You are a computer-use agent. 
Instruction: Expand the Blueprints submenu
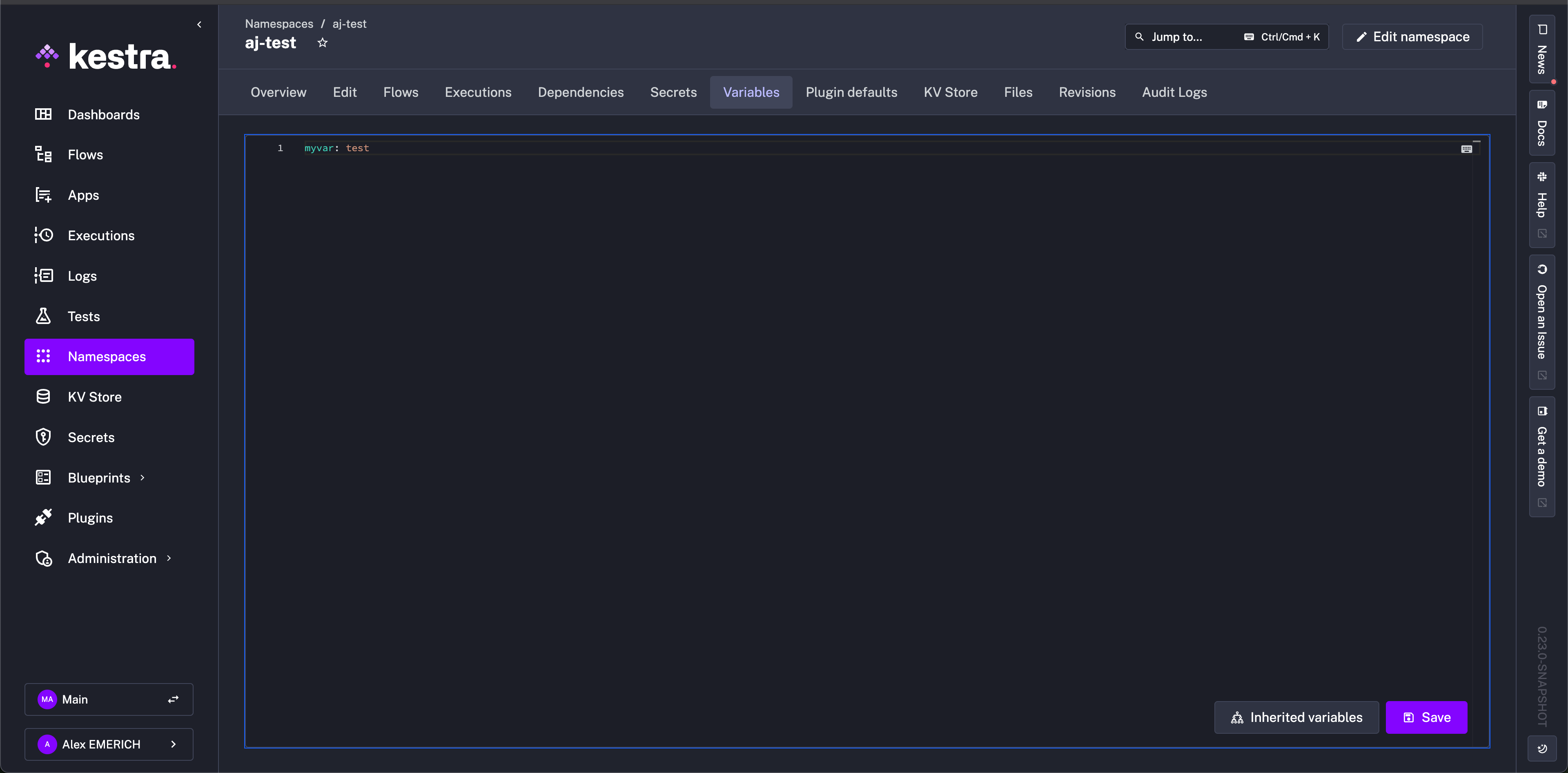143,478
